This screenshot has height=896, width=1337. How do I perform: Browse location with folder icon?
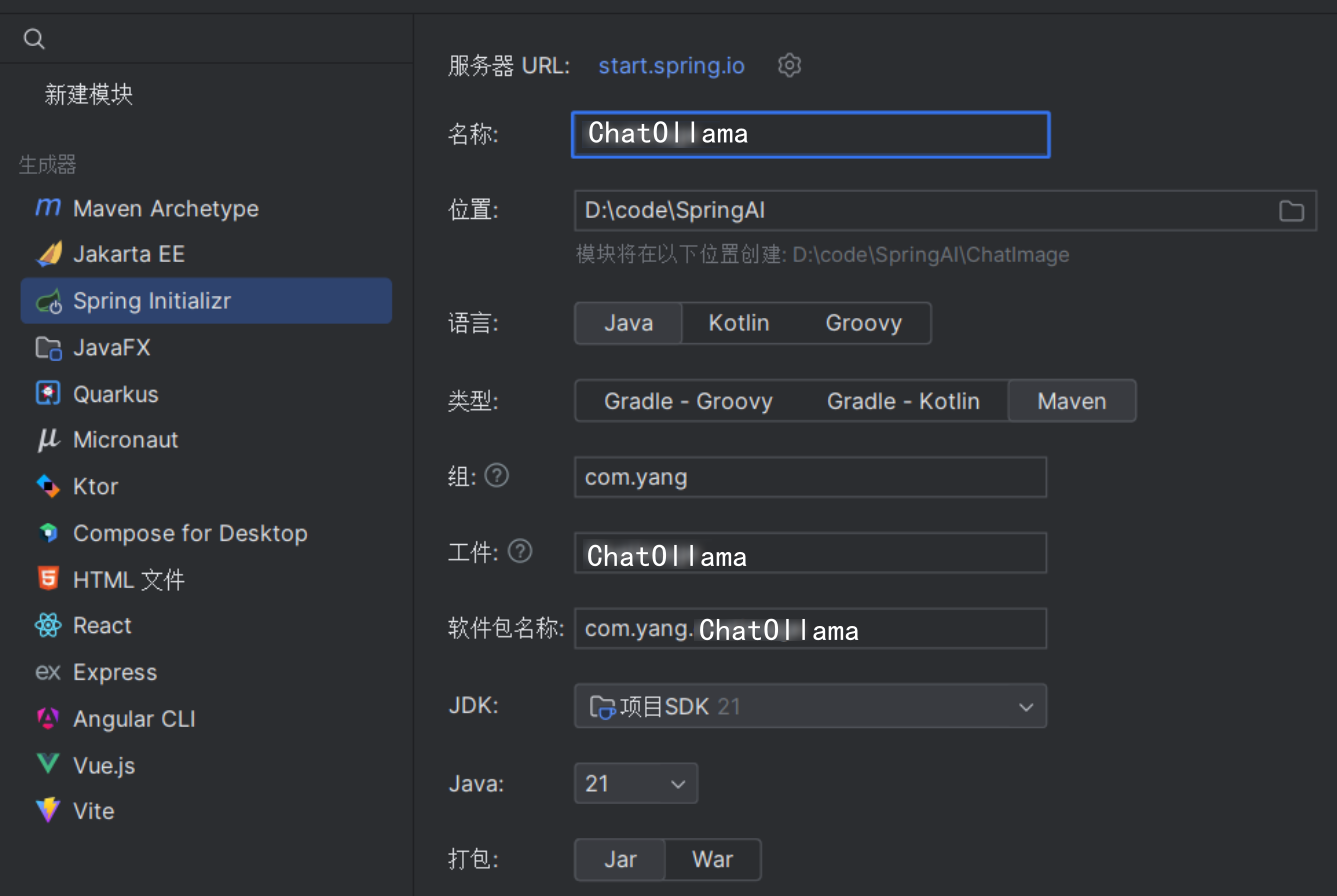1292,211
